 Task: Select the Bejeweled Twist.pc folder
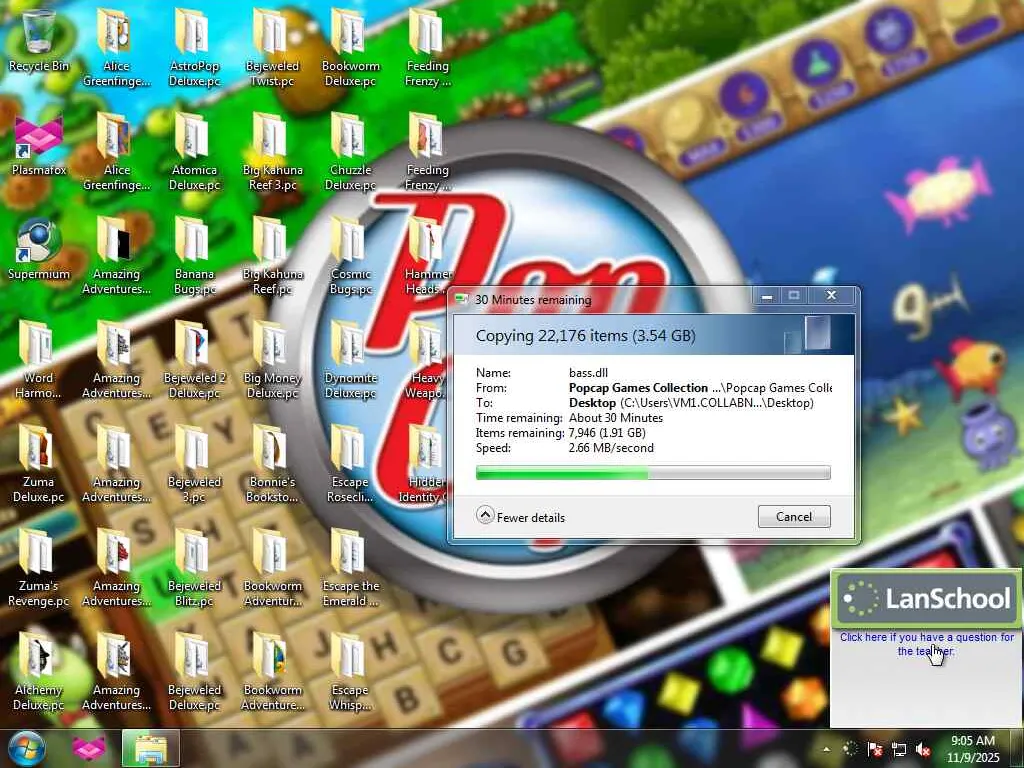pos(272,50)
